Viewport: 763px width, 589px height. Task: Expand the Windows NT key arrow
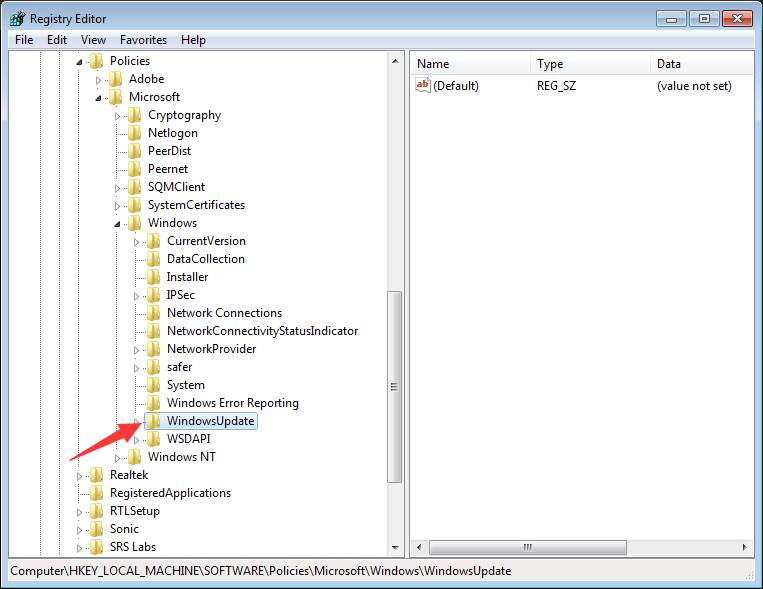[118, 457]
